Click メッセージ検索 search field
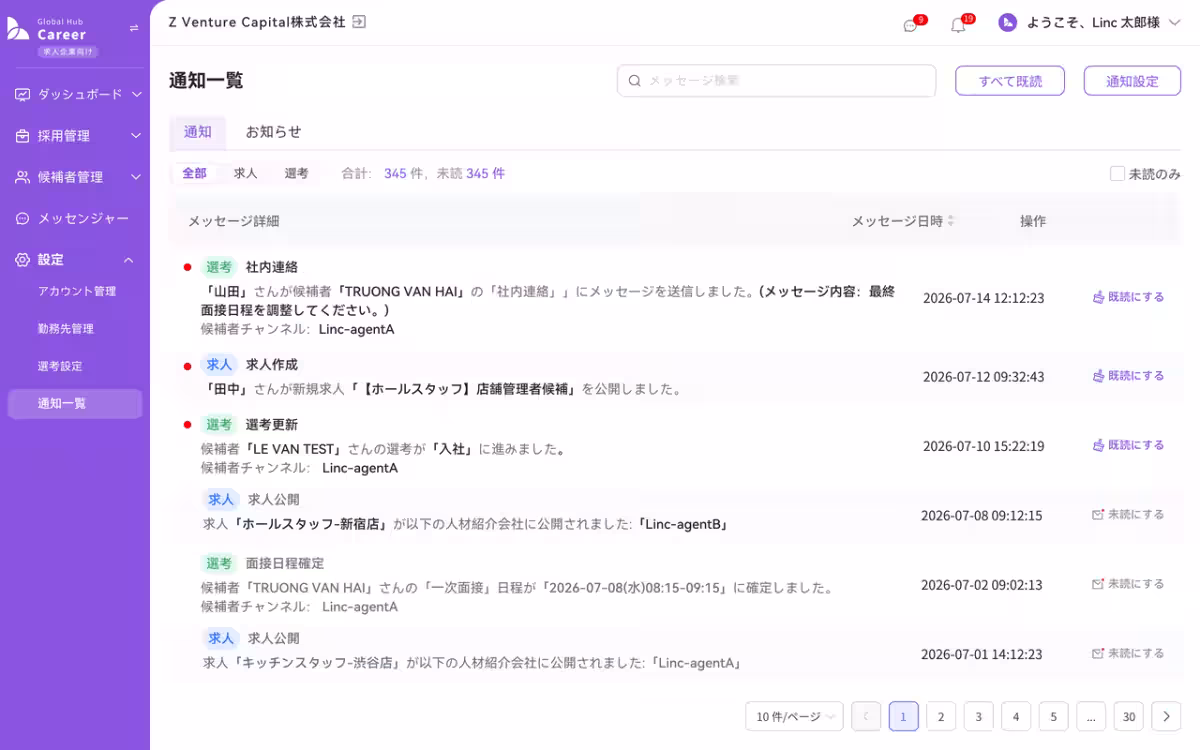This screenshot has height=750, width=1200. pos(777,81)
